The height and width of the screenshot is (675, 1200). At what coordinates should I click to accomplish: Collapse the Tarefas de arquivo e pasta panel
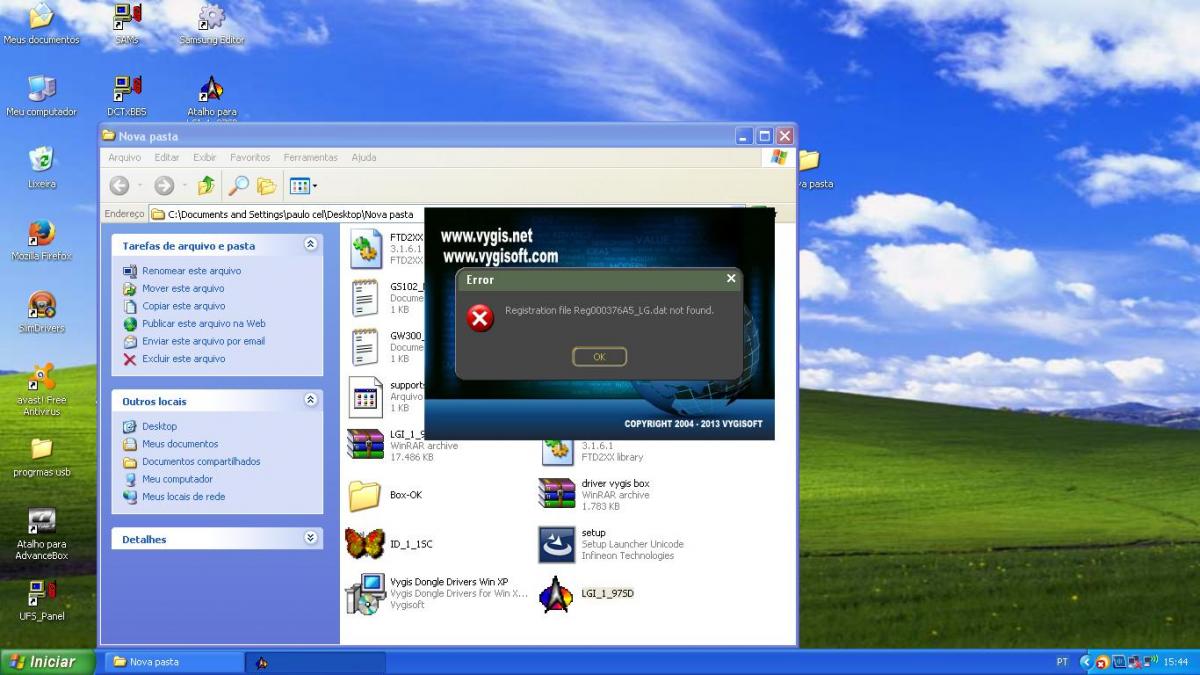pyautogui.click(x=310, y=244)
